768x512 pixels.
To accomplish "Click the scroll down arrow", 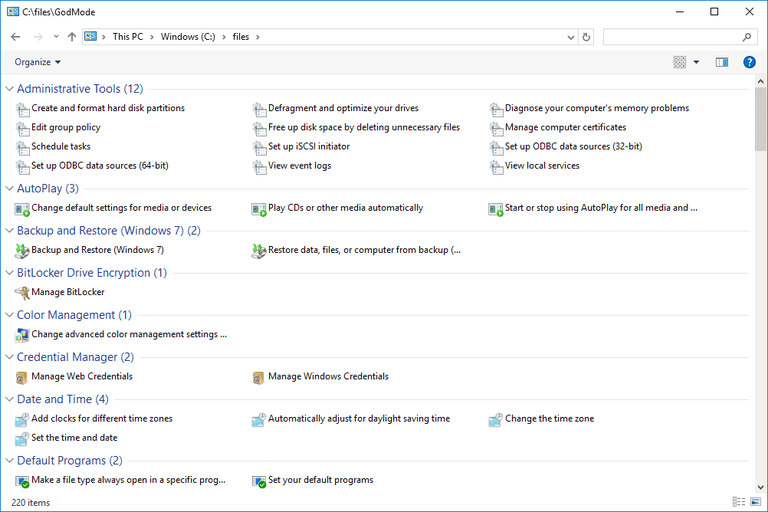I will pos(760,488).
